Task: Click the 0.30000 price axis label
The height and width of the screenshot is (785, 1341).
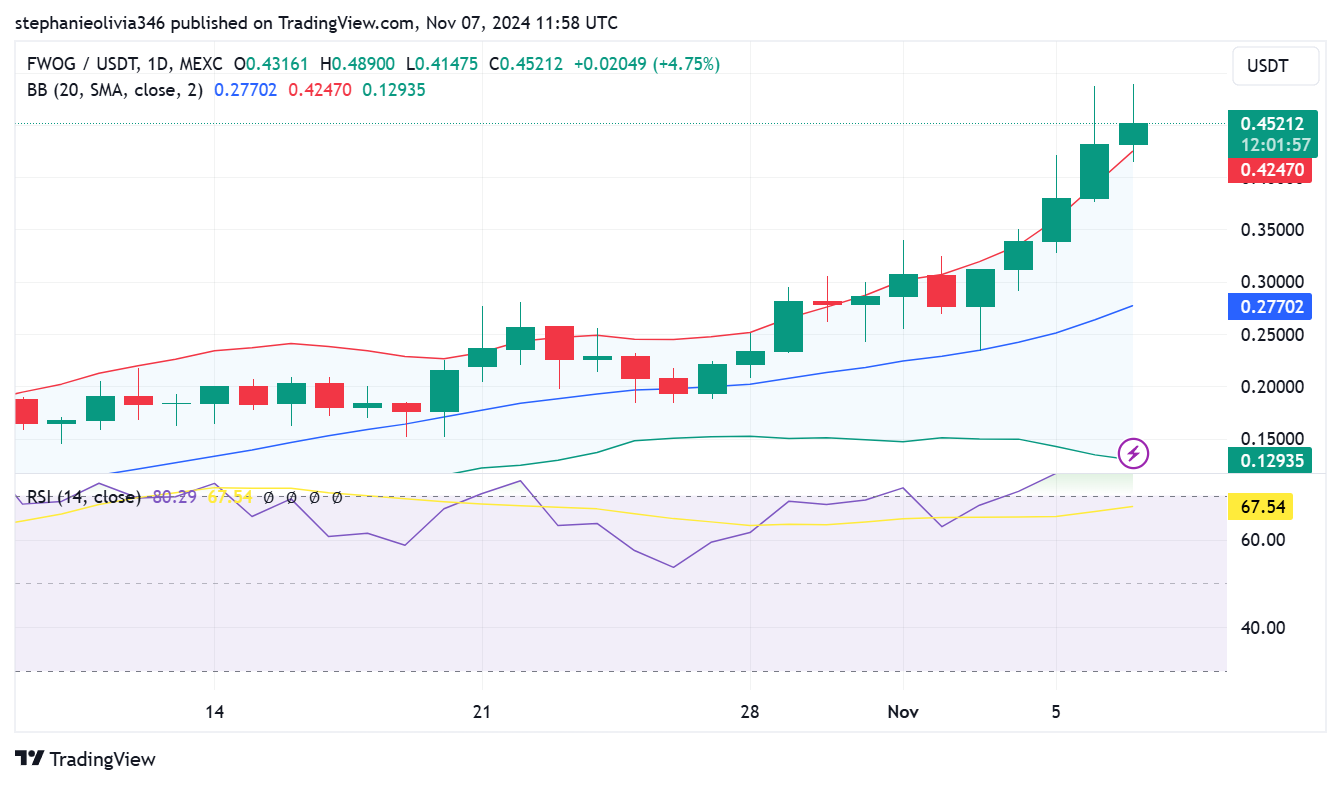Action: [x=1272, y=282]
